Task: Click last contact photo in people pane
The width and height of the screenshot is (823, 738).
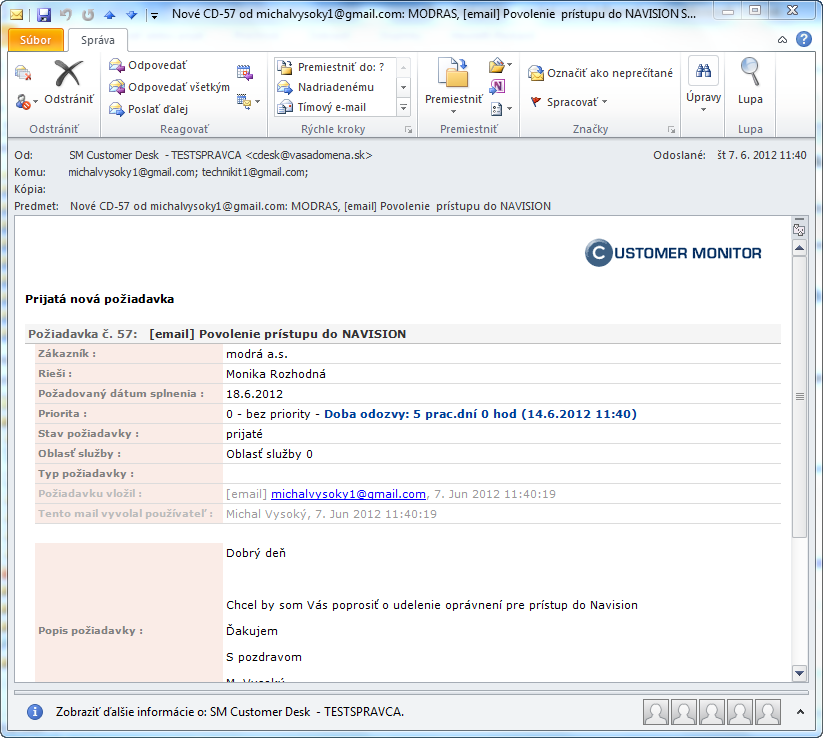Action: pyautogui.click(x=767, y=712)
